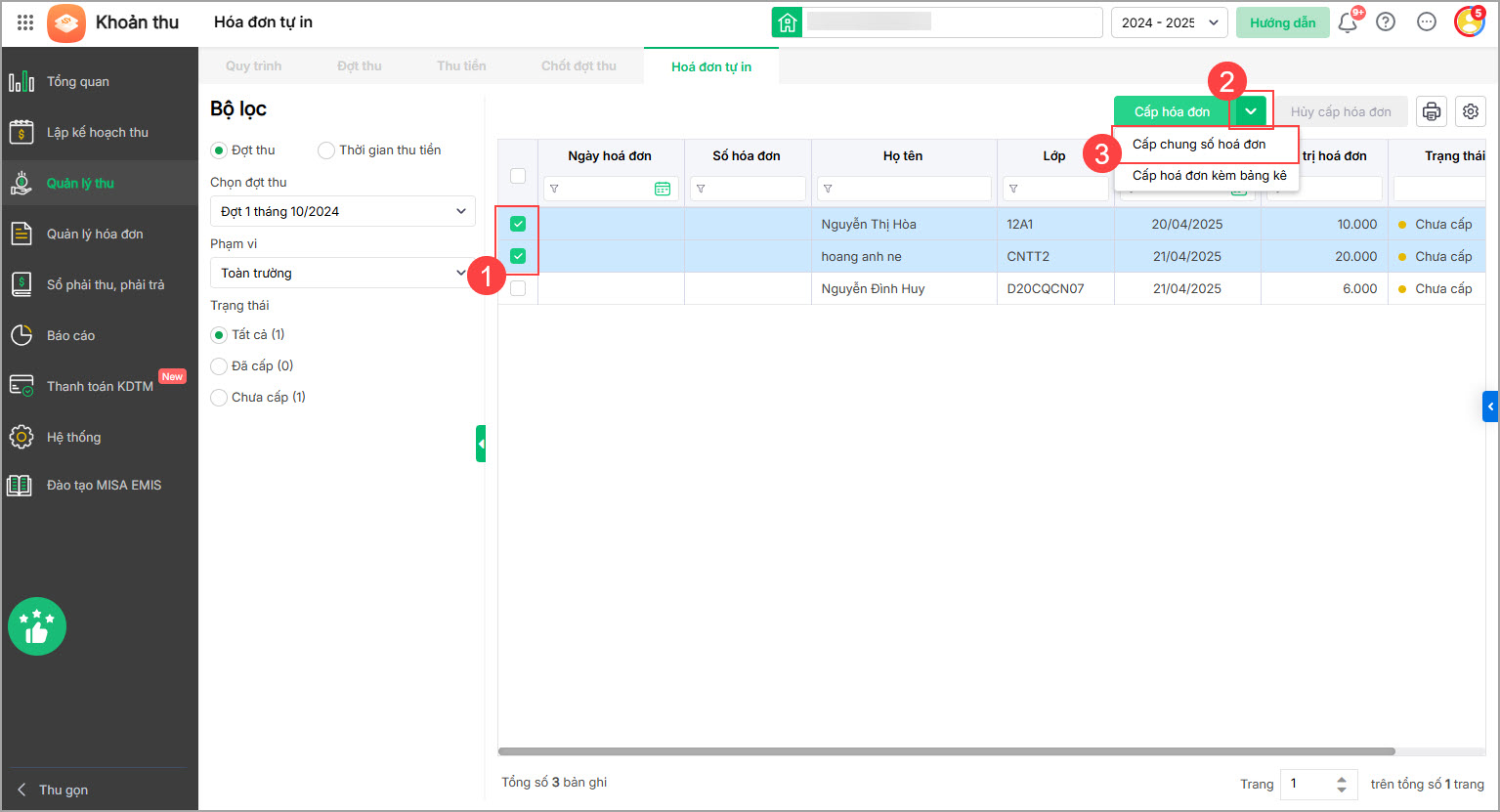Click the page number input field

(1309, 784)
